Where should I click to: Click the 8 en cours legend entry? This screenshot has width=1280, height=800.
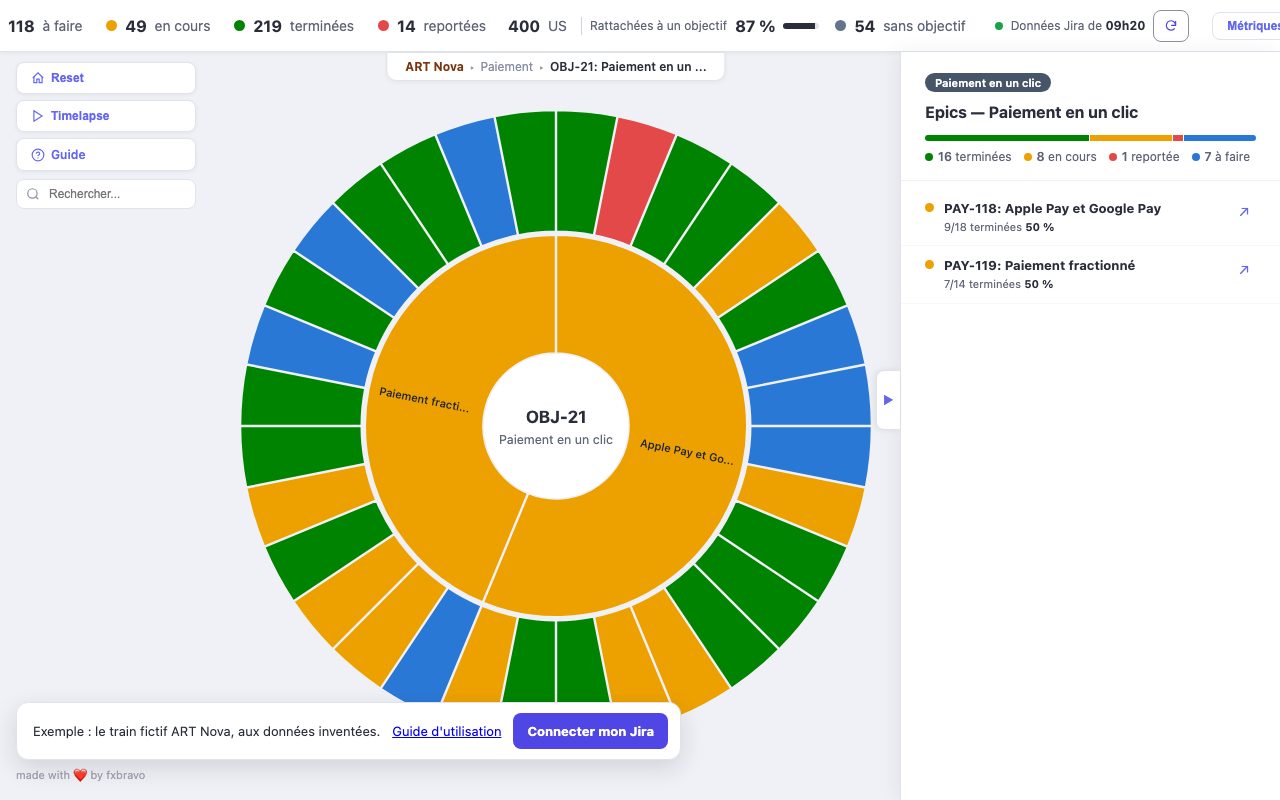(x=1060, y=157)
